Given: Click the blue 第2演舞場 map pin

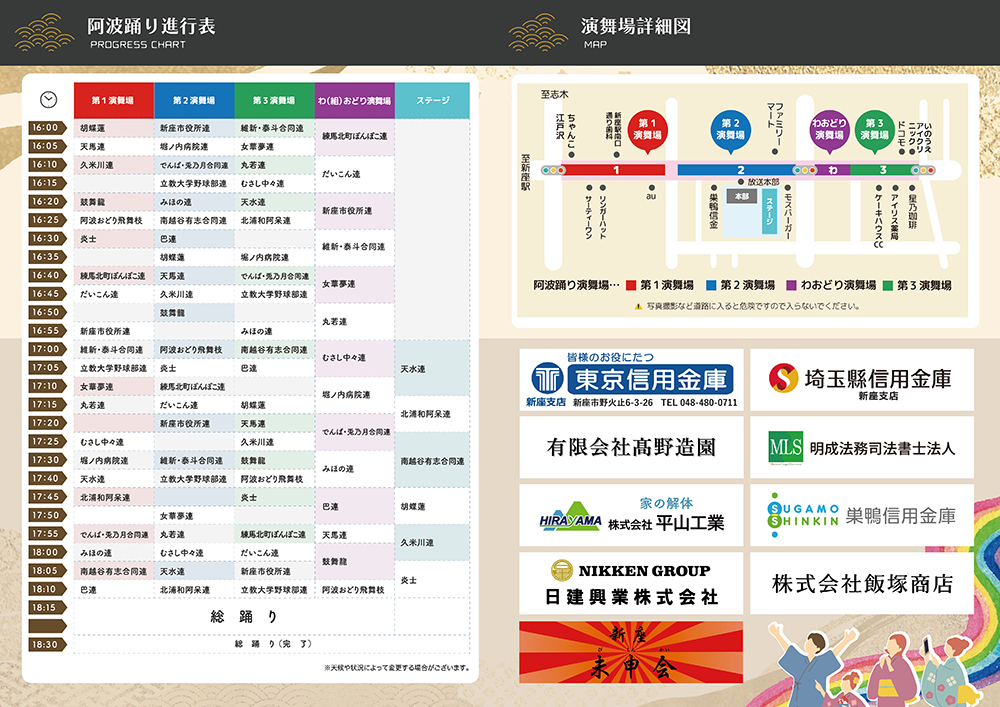Looking at the screenshot, I should click(x=730, y=130).
